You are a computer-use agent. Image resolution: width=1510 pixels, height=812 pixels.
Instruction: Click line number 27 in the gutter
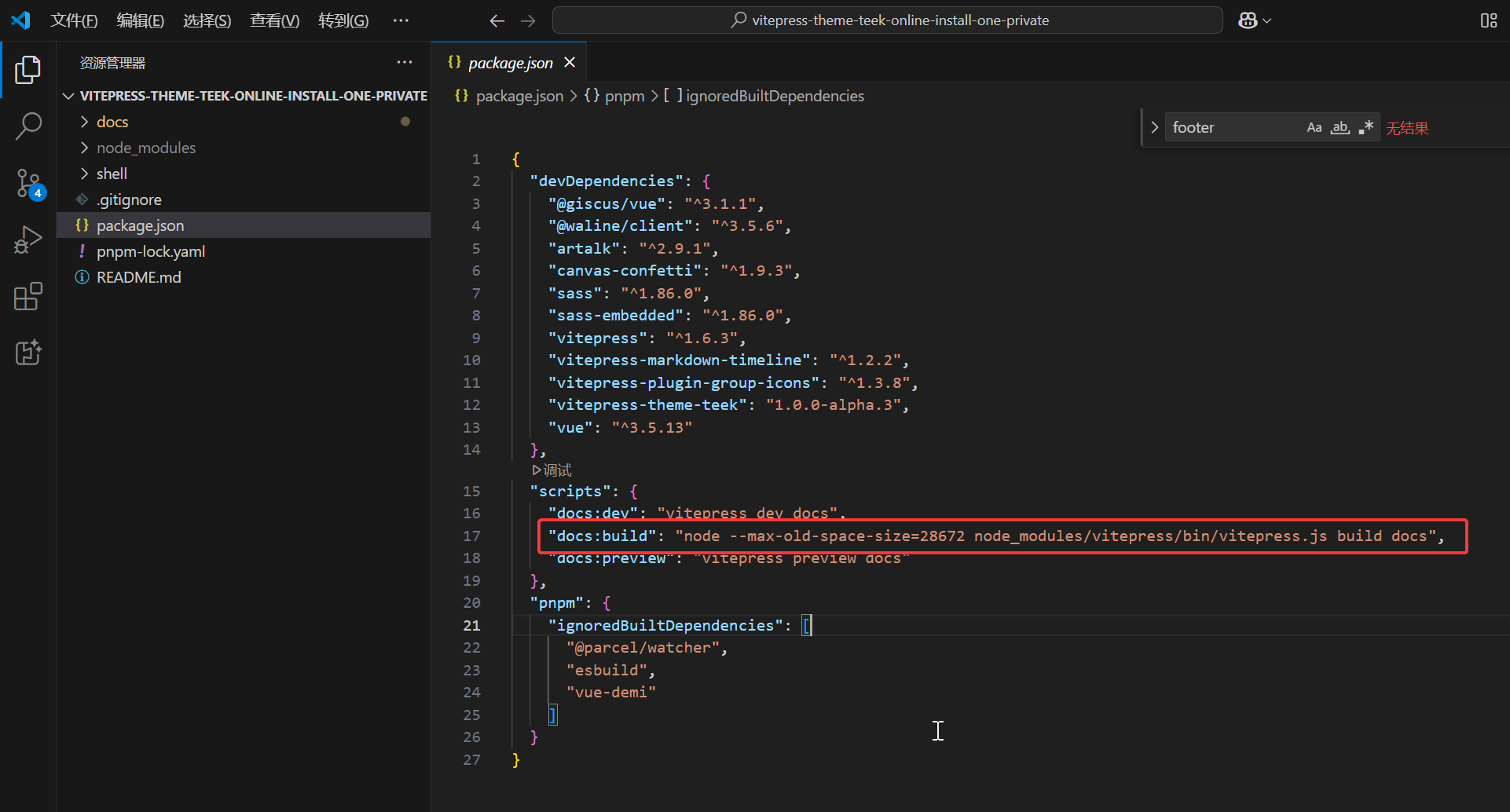(x=471, y=759)
